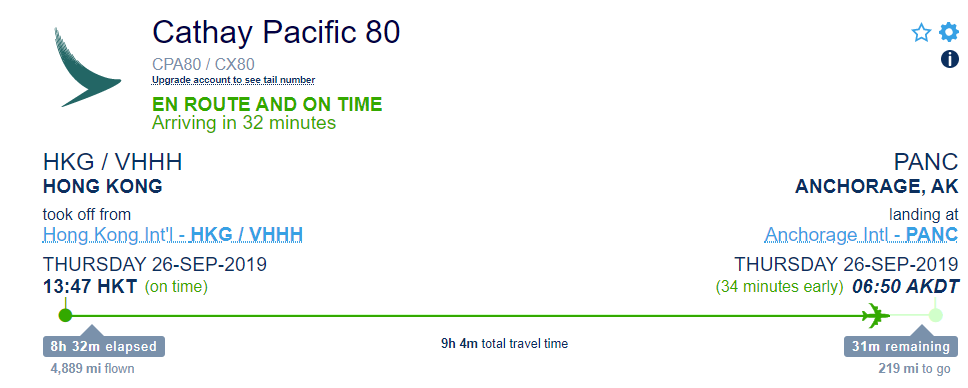The width and height of the screenshot is (968, 388).
Task: Click the green departure dot
Action: coord(65,315)
